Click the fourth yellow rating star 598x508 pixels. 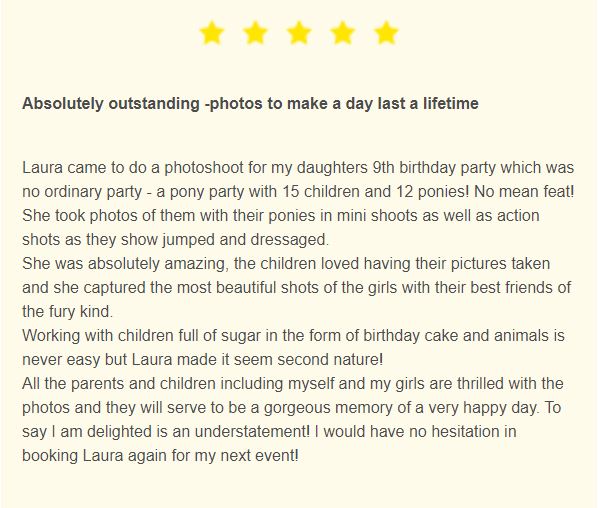(342, 33)
